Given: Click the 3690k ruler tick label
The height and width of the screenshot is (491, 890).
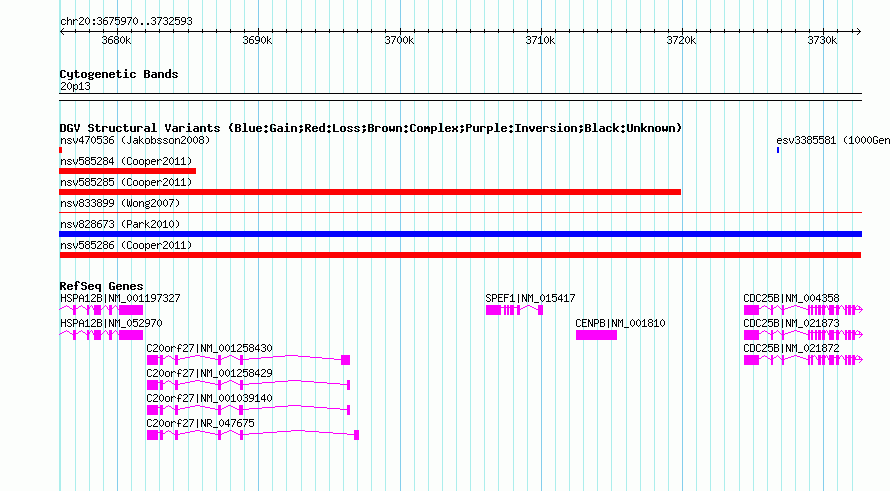Looking at the screenshot, I should click(257, 40).
